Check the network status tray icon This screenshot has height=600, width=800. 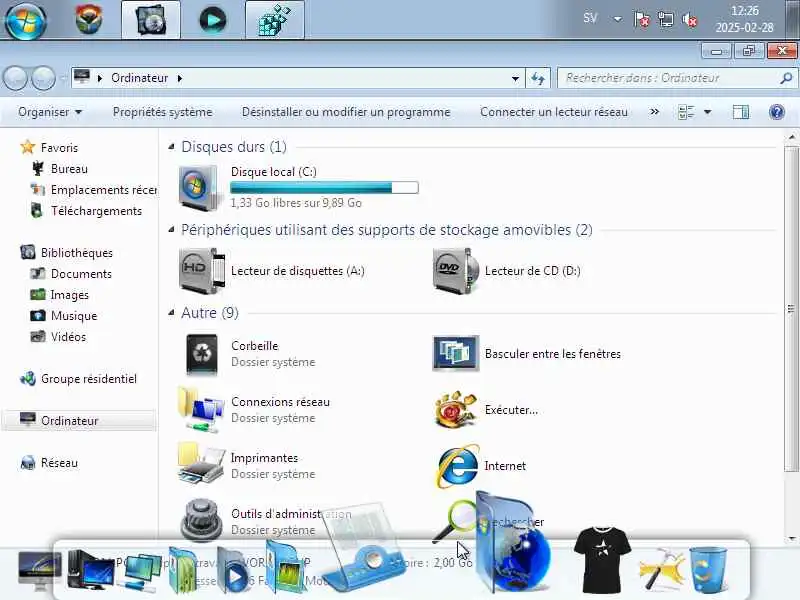666,20
